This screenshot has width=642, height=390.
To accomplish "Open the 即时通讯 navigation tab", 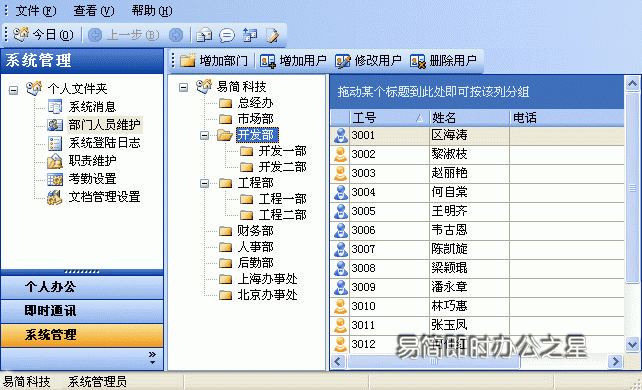I will coord(82,311).
